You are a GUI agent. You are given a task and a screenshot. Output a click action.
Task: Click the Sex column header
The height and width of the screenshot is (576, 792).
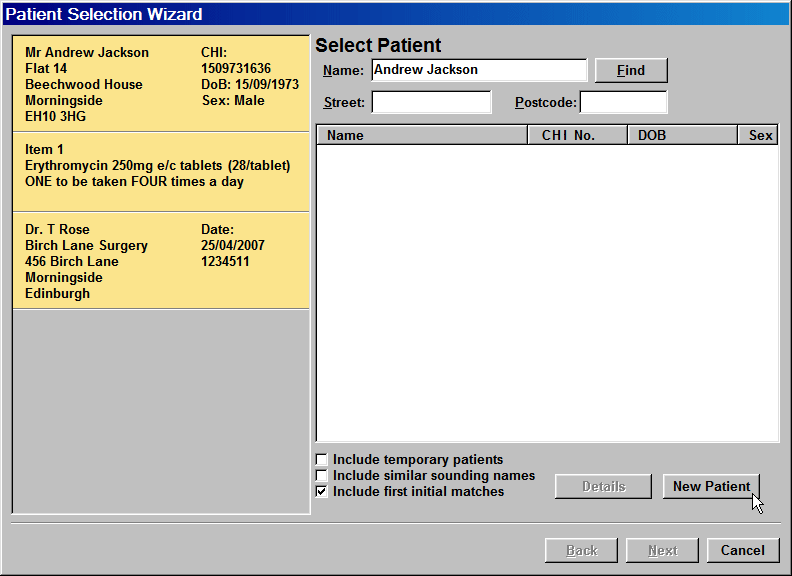pos(759,135)
